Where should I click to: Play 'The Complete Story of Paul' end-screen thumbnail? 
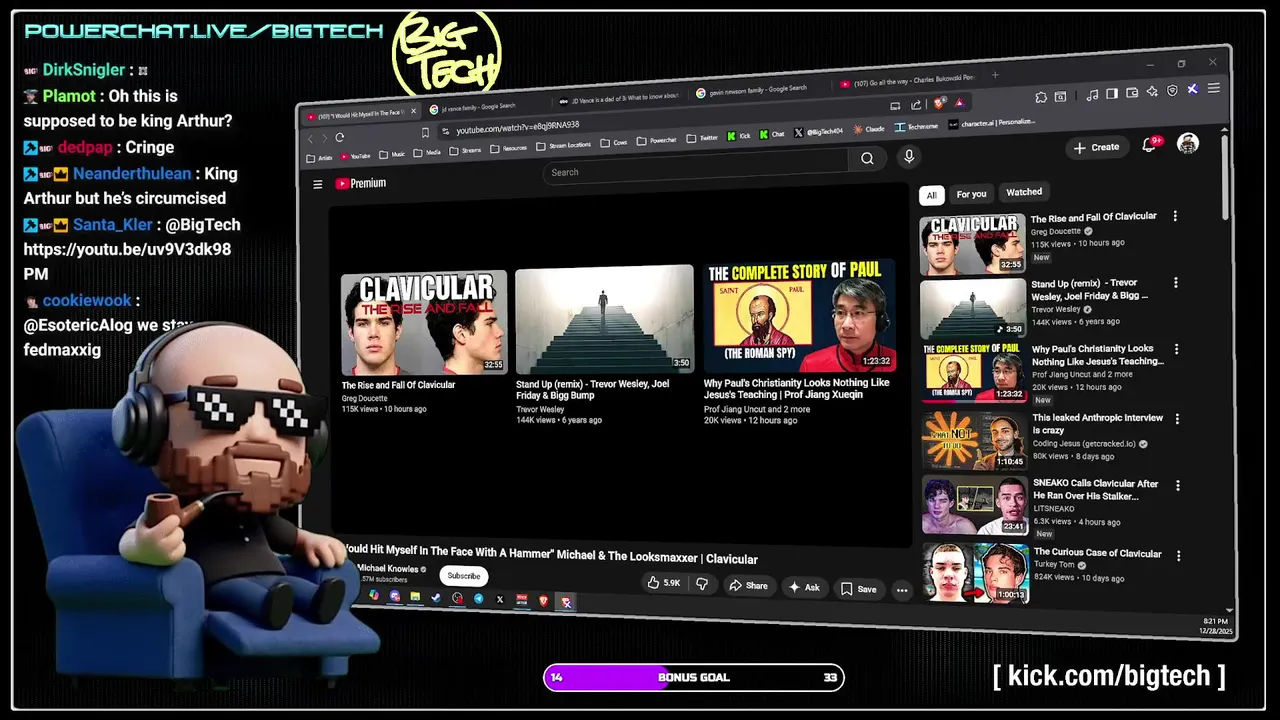tap(798, 316)
